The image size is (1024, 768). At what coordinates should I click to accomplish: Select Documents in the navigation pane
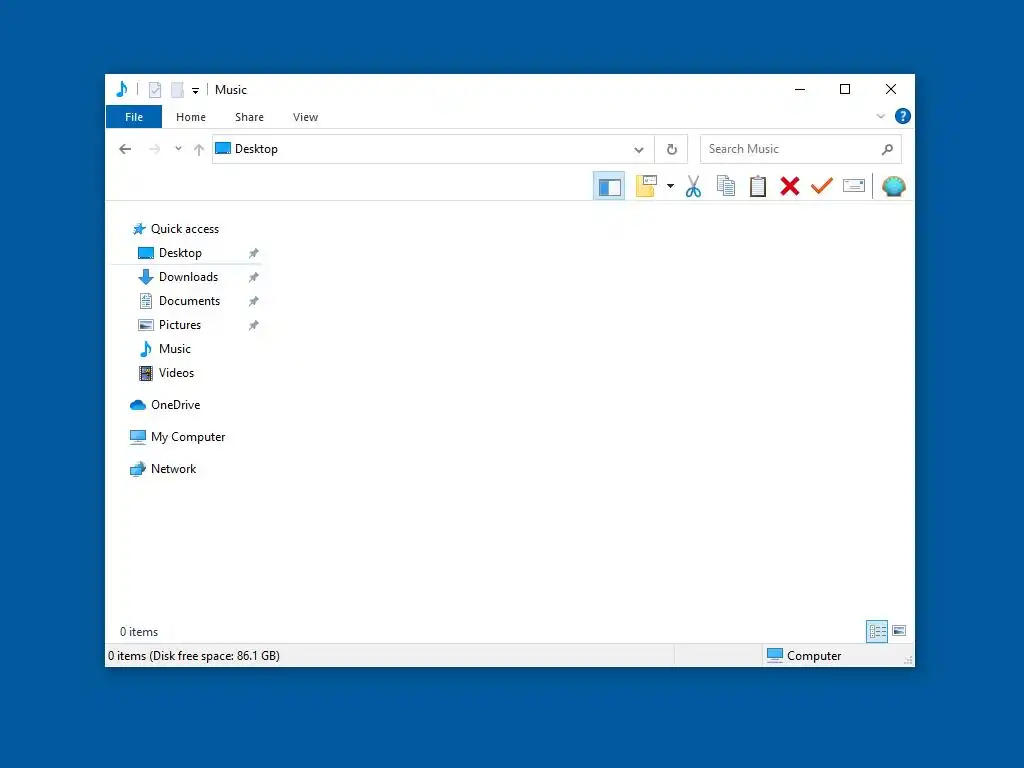(x=189, y=301)
